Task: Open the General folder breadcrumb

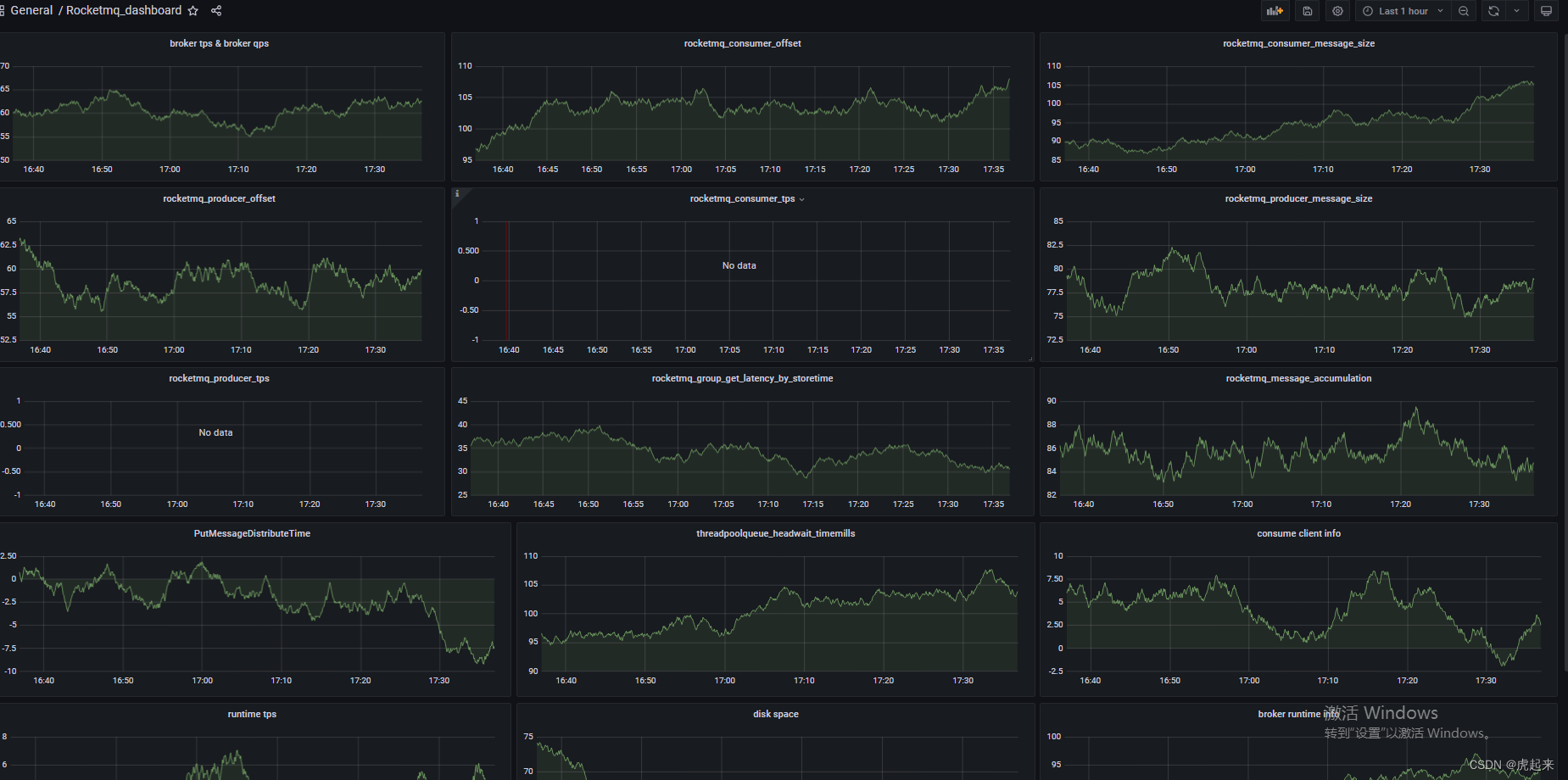Action: pyautogui.click(x=31, y=10)
